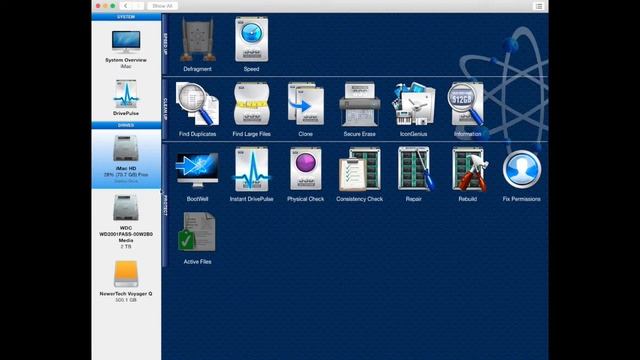Viewport: 640px width, 360px height.
Task: Select the NewerTech Voyager Q drive
Action: pos(126,281)
